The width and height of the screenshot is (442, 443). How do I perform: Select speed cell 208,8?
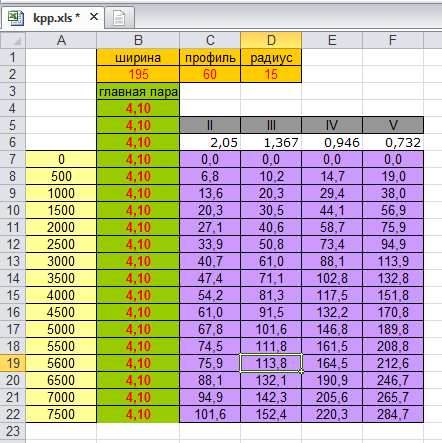coord(393,346)
